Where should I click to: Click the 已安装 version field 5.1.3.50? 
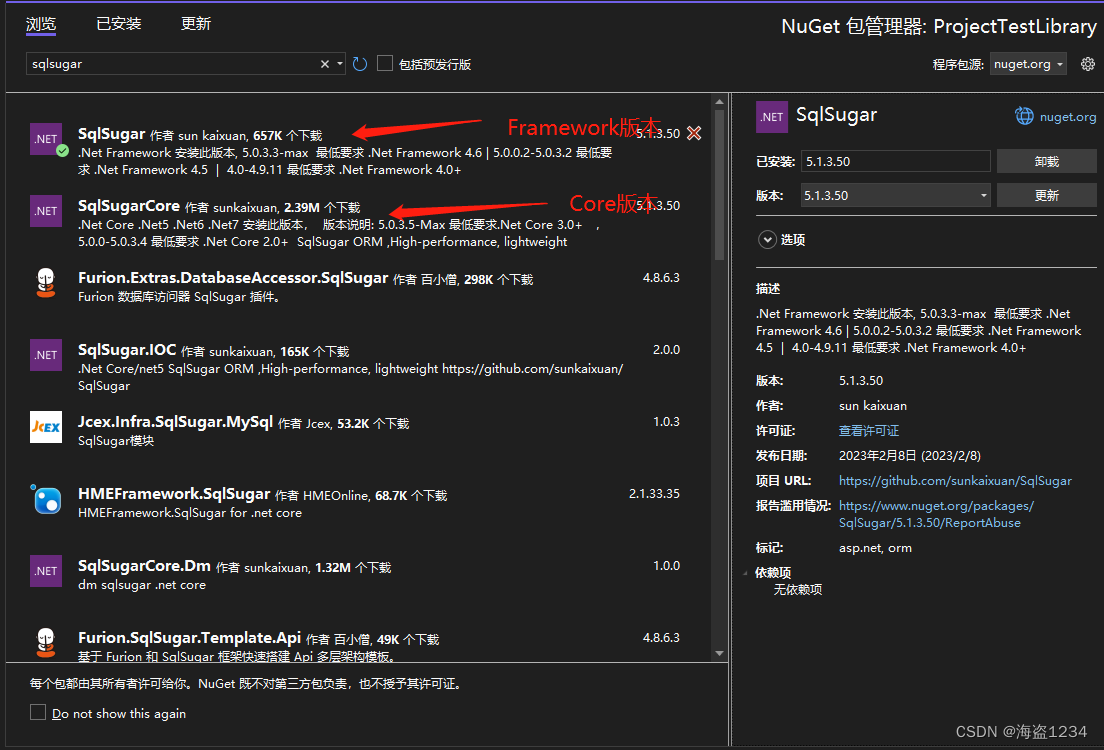point(896,161)
